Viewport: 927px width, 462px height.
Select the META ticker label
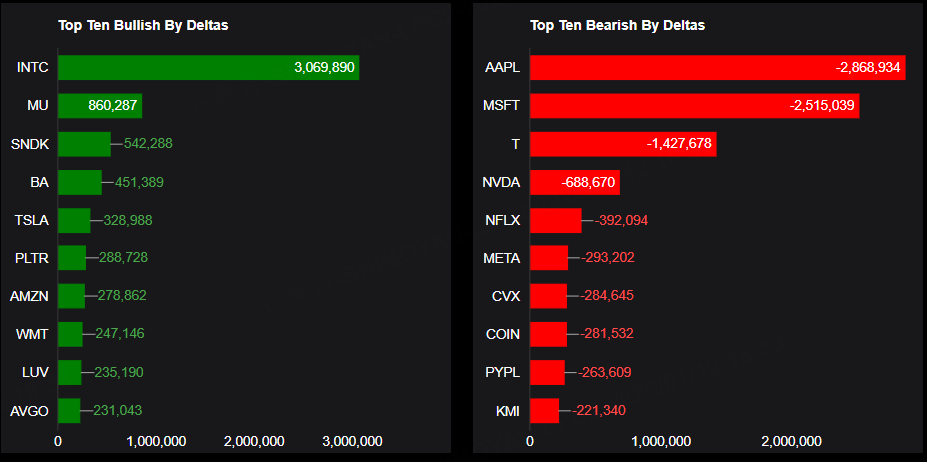[x=502, y=258]
